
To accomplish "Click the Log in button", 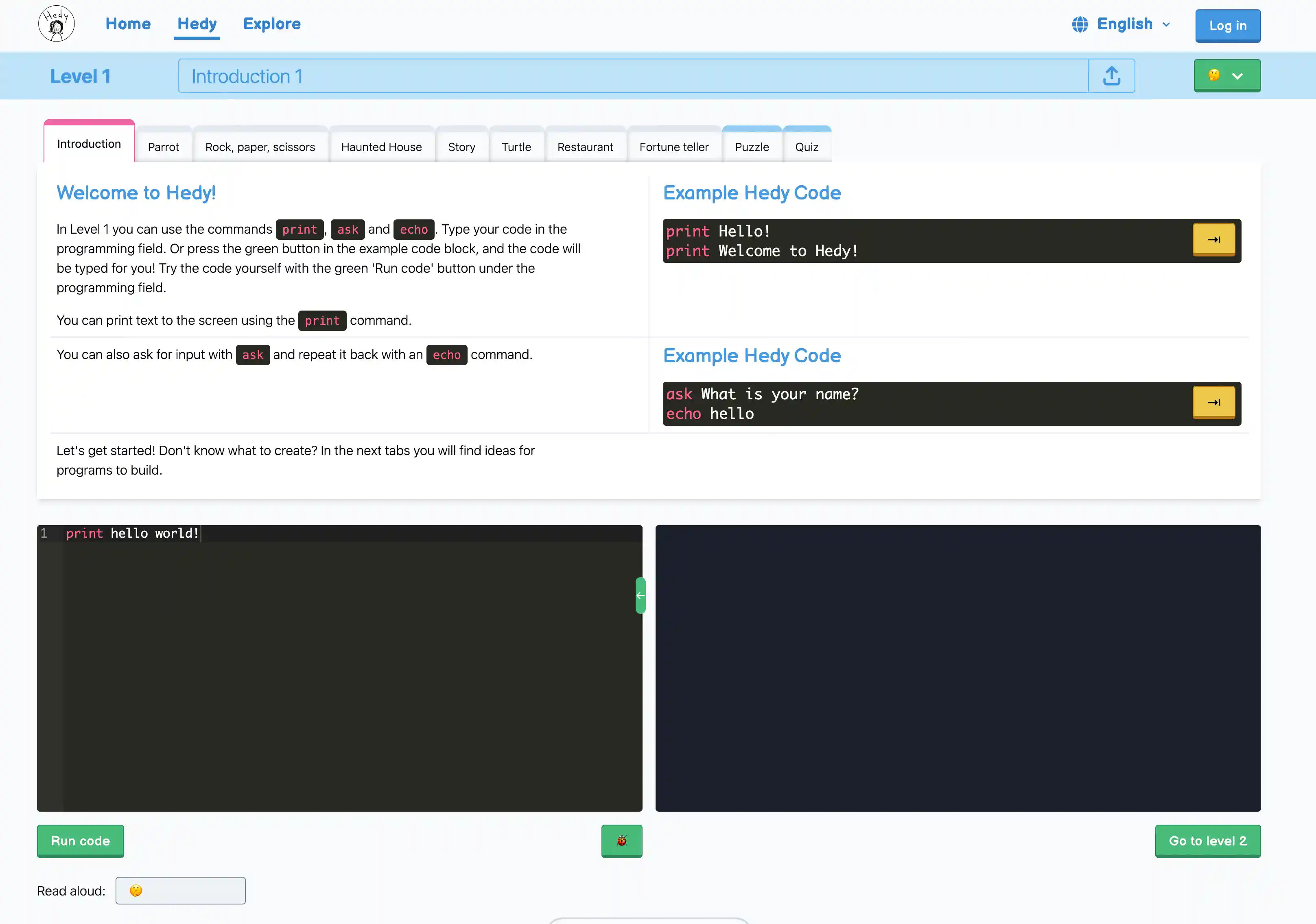I will point(1227,26).
